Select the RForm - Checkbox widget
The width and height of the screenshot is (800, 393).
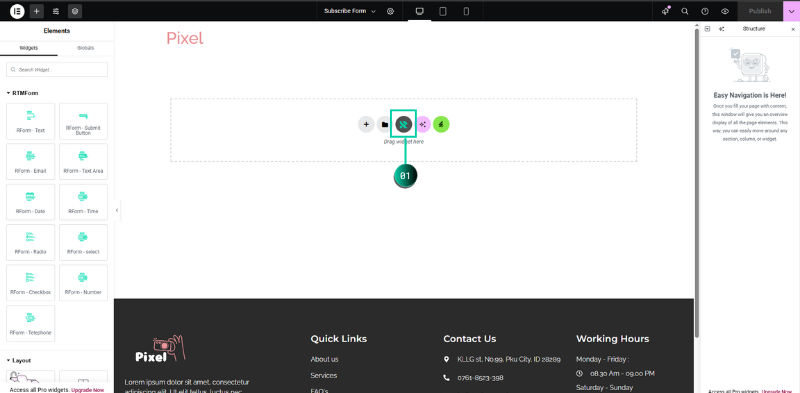[31, 283]
